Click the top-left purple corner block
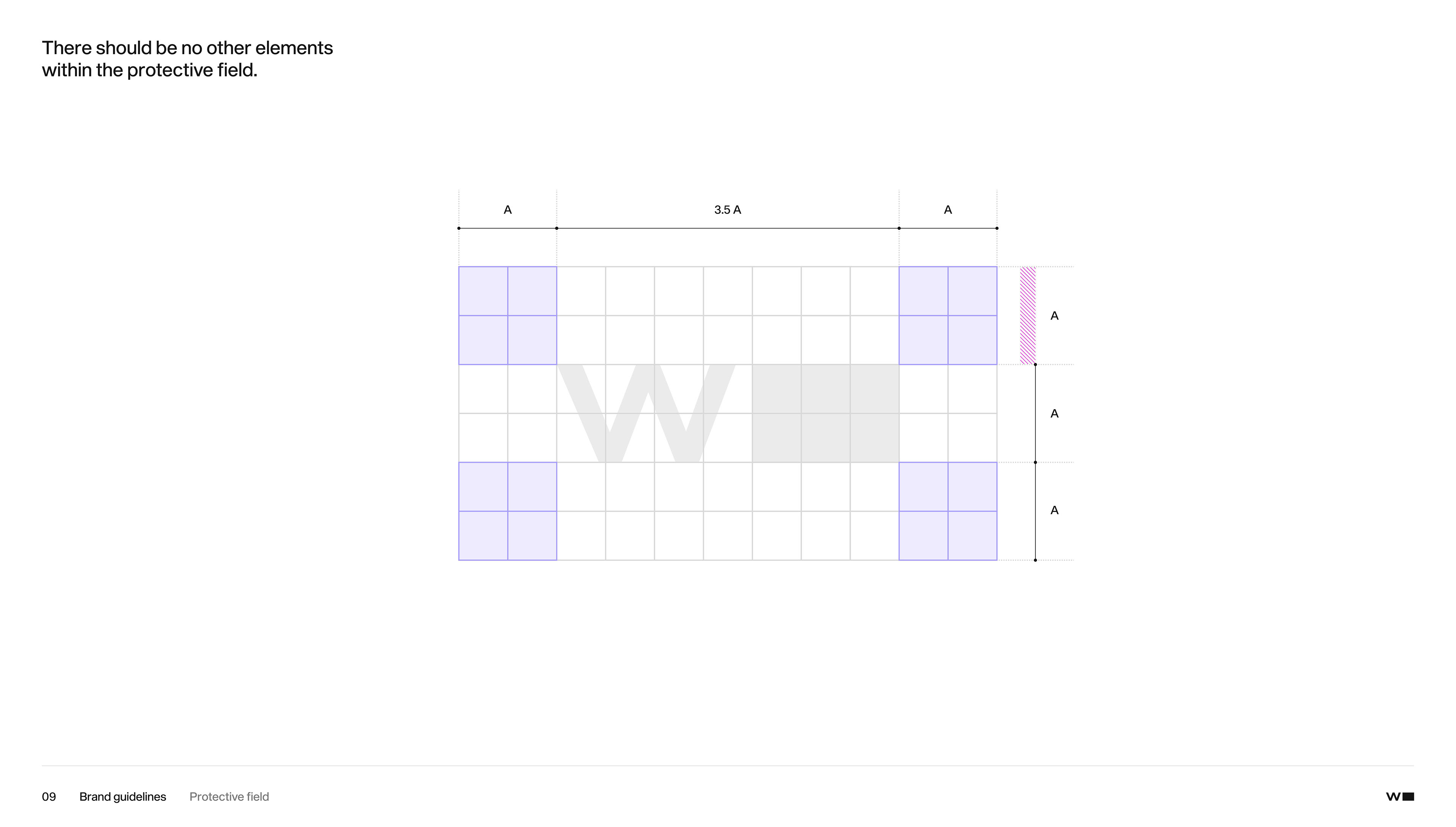This screenshot has width=1456, height=827. (x=507, y=315)
